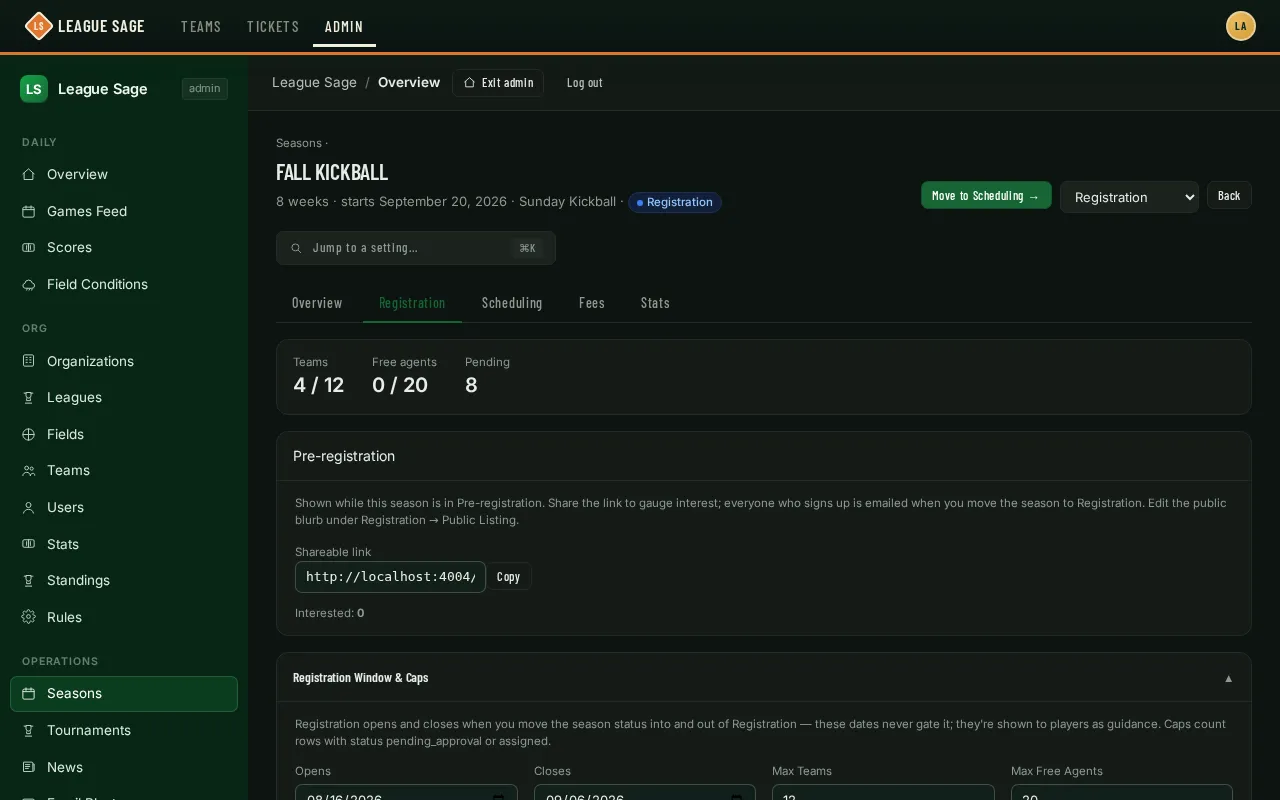Click the Field Conditions cloud icon
The height and width of the screenshot is (800, 1280).
click(29, 284)
